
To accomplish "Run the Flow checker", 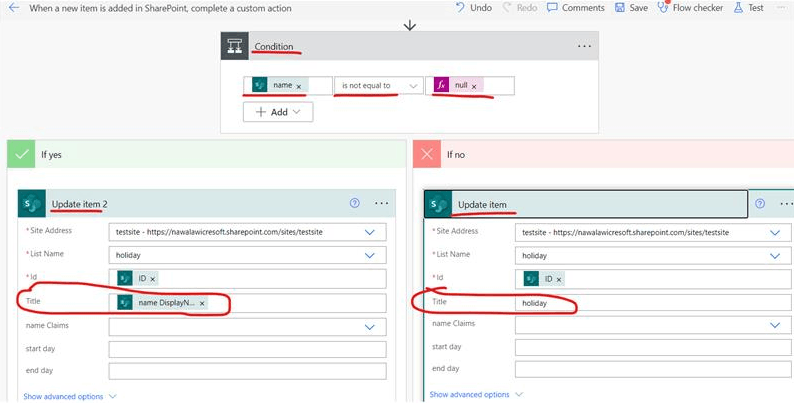I will click(x=690, y=8).
